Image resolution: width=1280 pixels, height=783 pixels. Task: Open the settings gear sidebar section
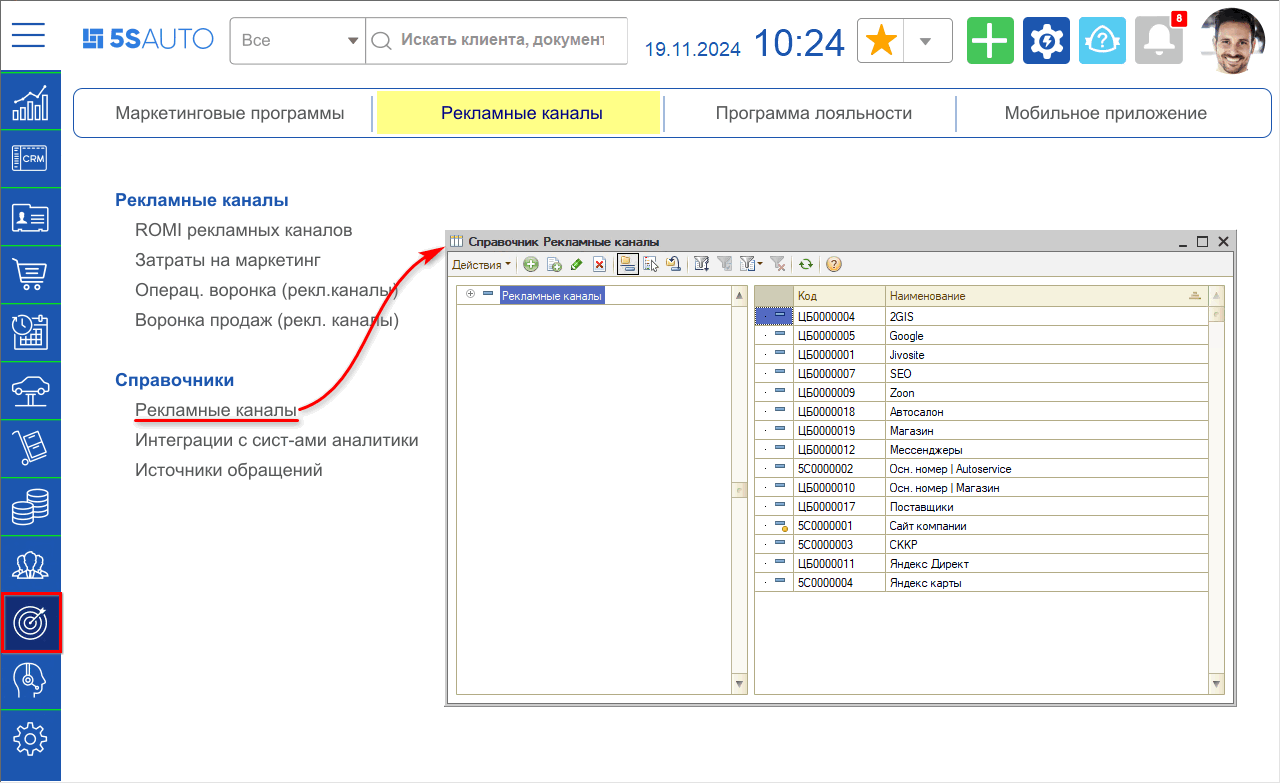[30, 739]
